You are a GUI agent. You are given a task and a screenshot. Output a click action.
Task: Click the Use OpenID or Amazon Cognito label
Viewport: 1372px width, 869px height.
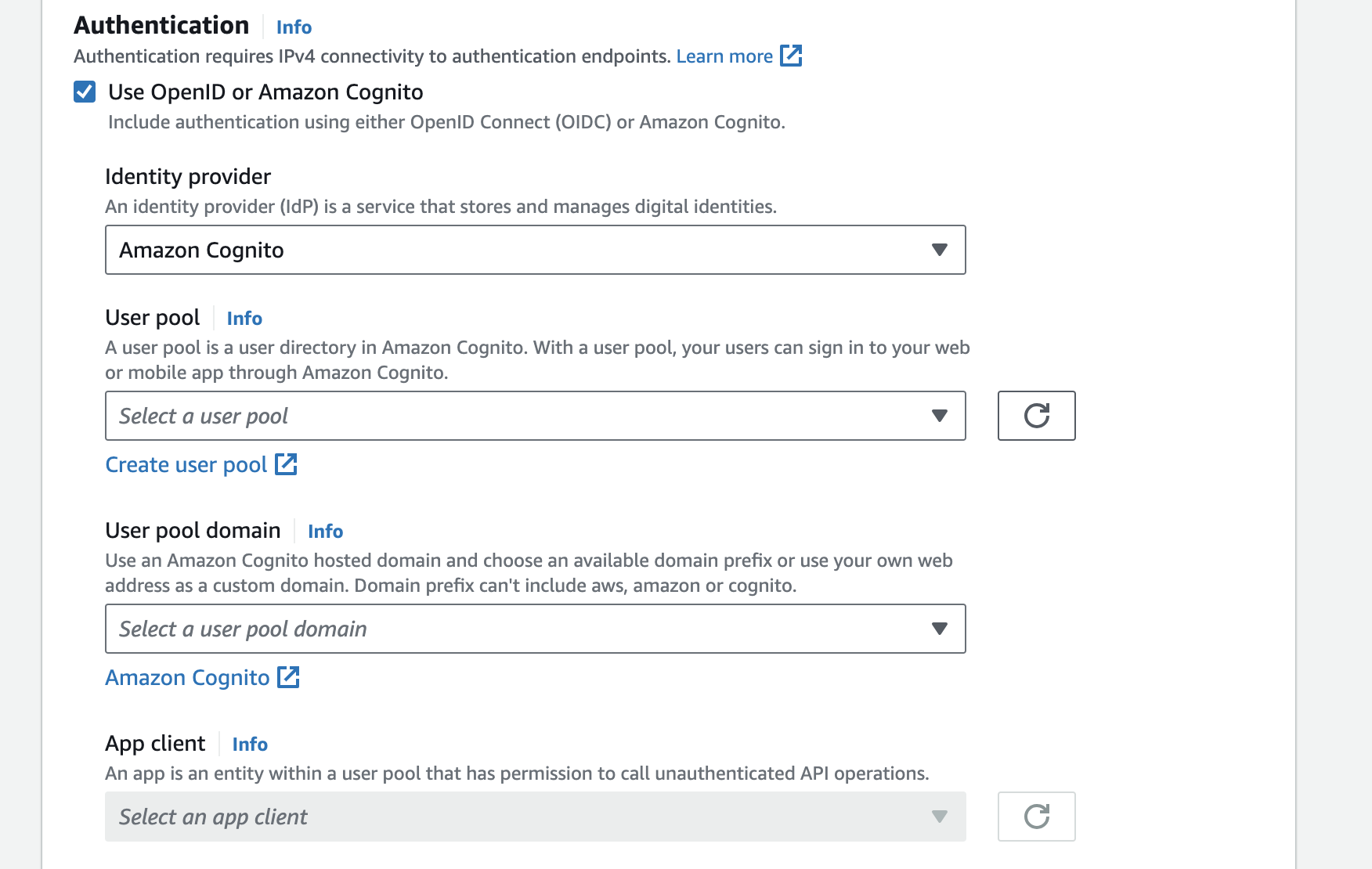(x=265, y=92)
